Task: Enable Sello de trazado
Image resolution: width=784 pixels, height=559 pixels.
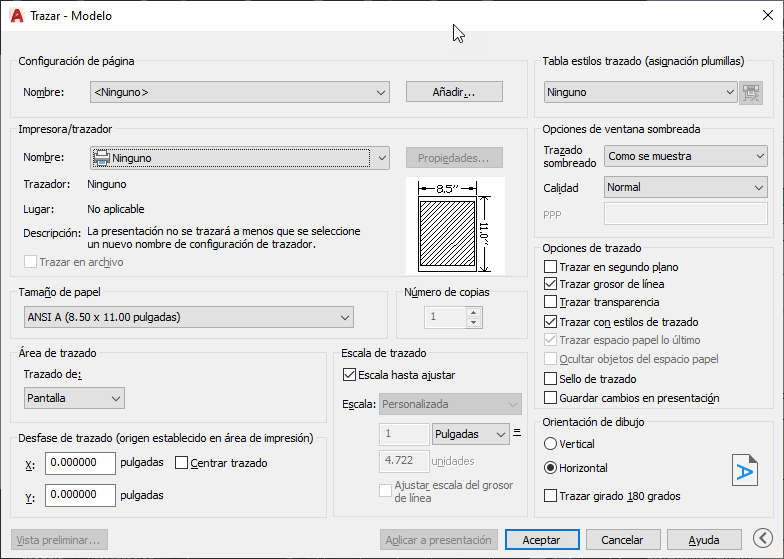Action: pos(550,378)
